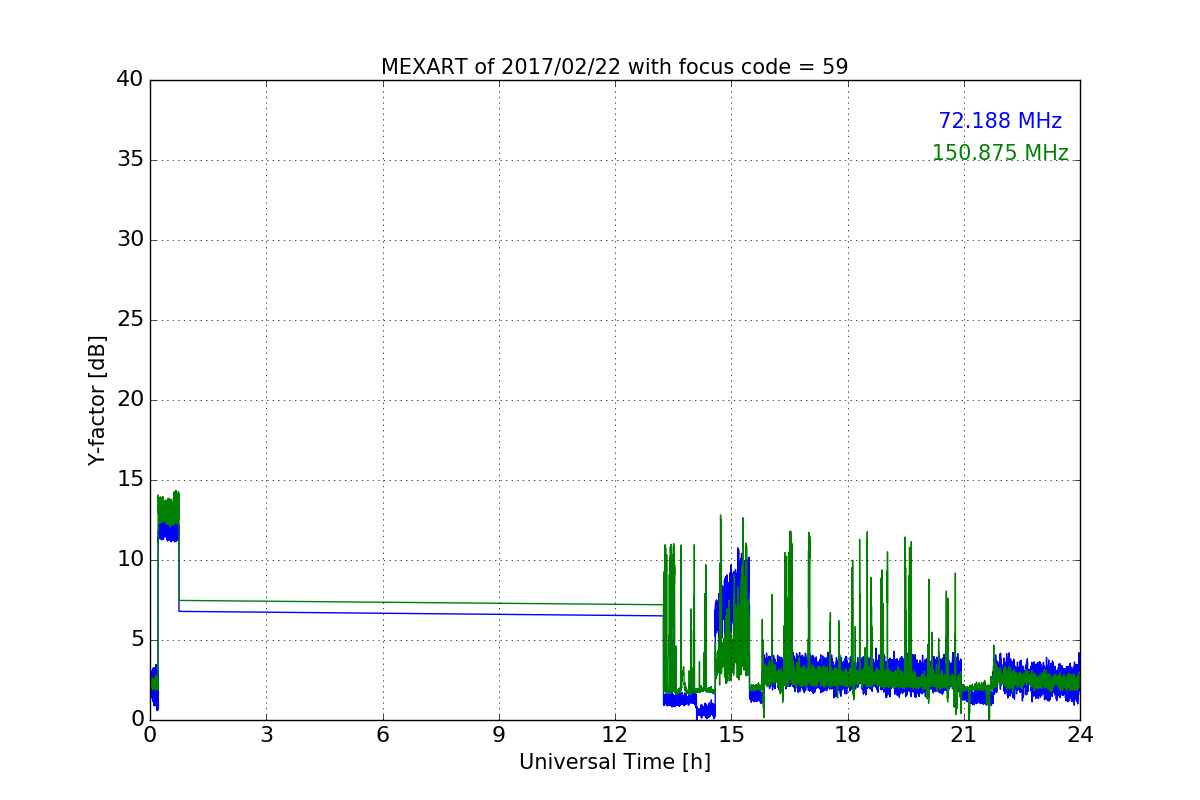Select the blue 72.188 MHz legend label
The image size is (1200, 800).
(x=999, y=121)
